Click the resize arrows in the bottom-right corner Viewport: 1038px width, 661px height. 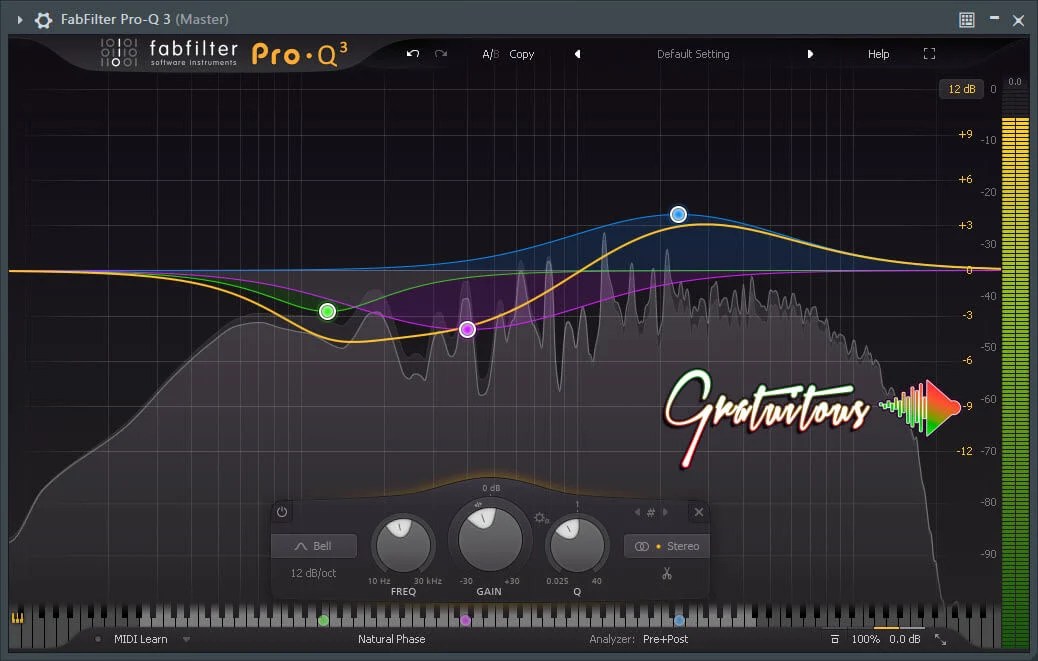(x=941, y=638)
